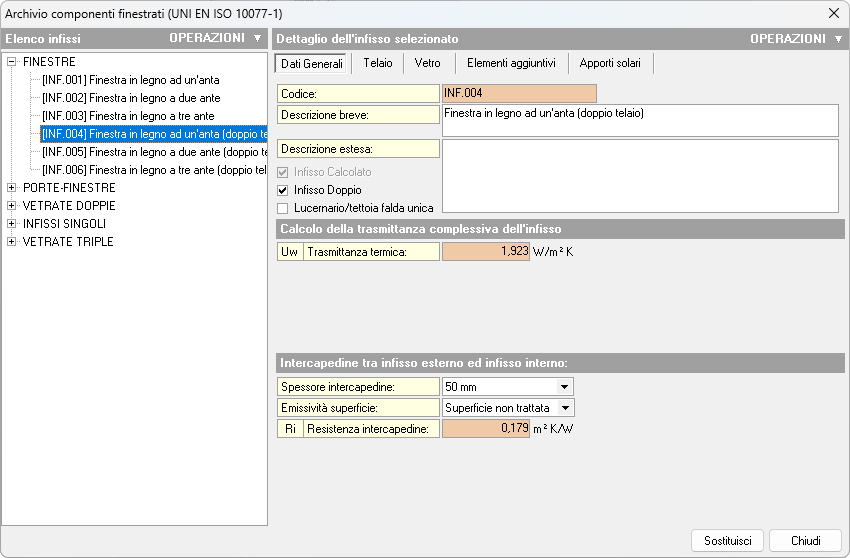This screenshot has height=558, width=850.
Task: Expand the VETRATE TRIPLE tree node
Action: tap(12, 242)
